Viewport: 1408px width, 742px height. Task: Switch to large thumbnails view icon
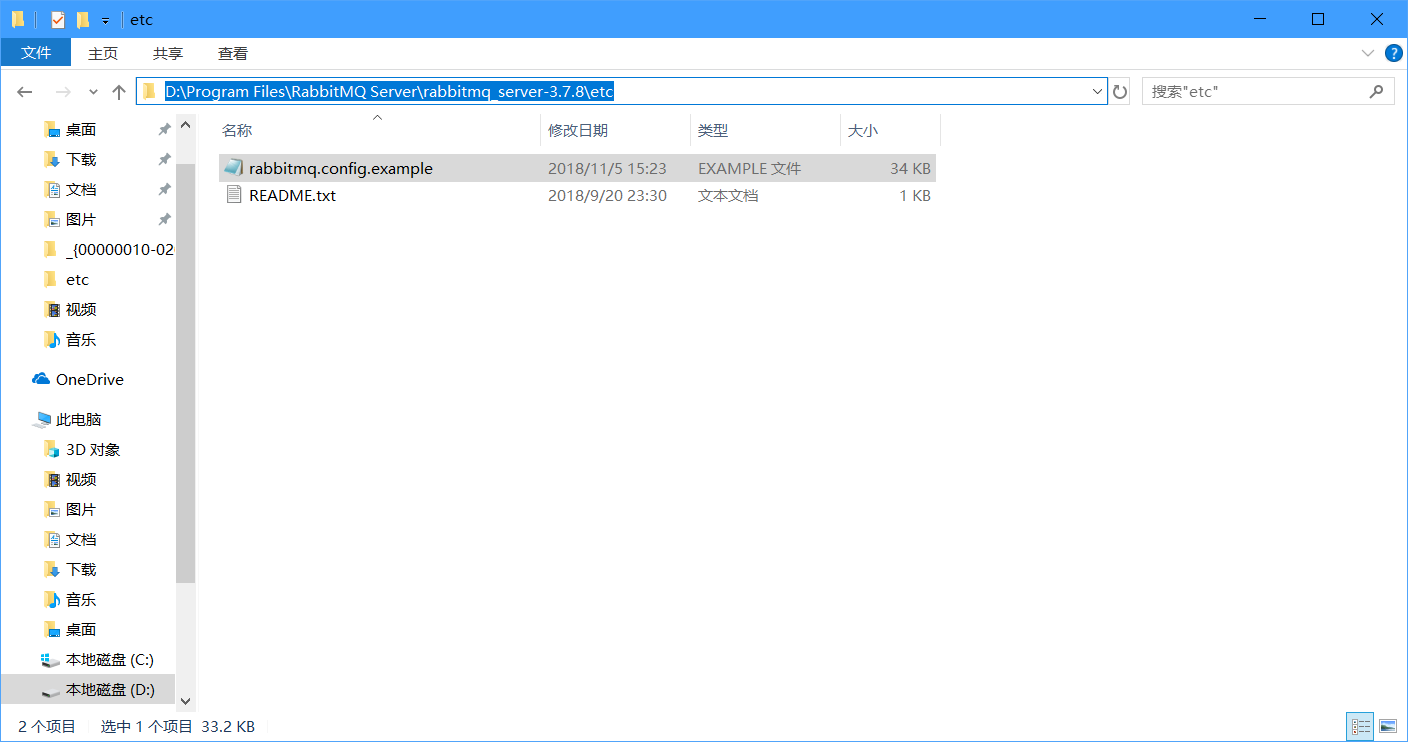click(1387, 726)
